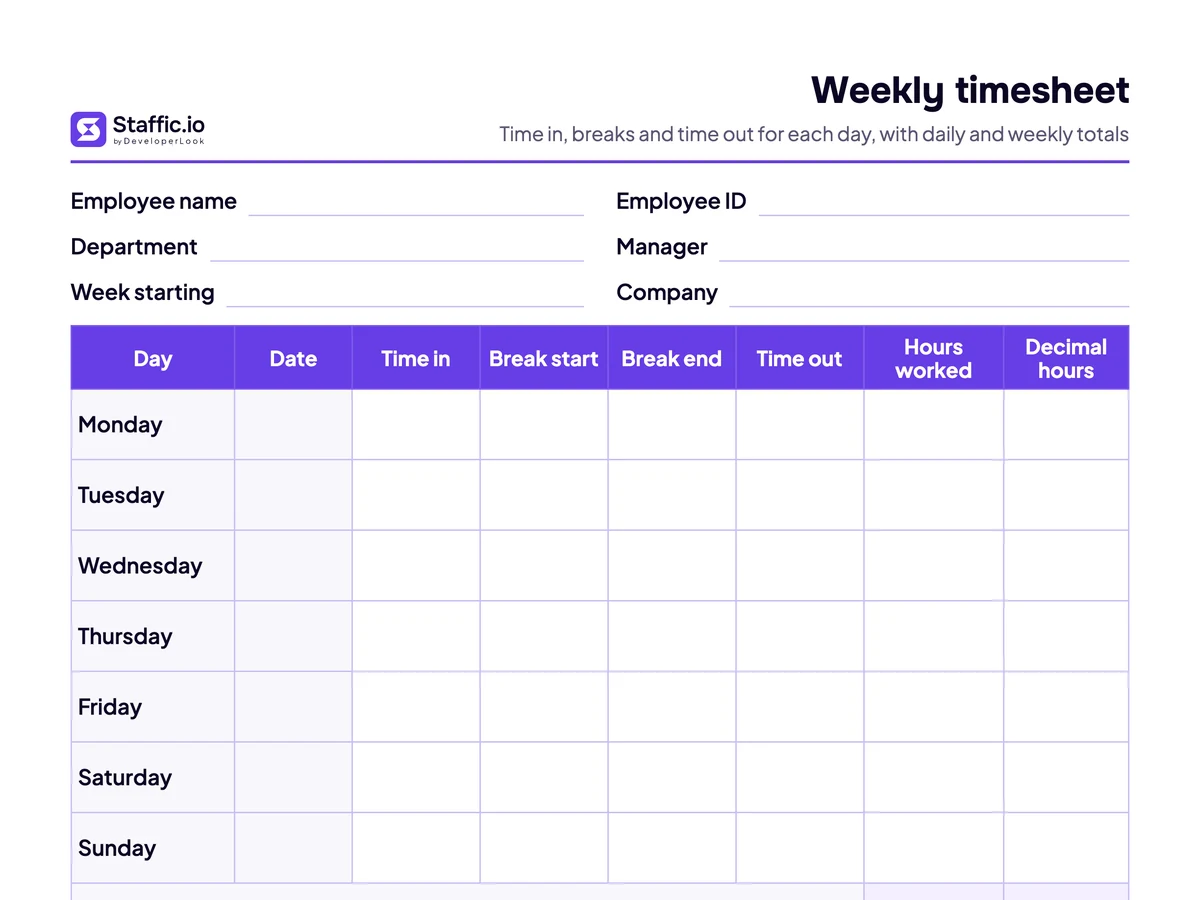The width and height of the screenshot is (1200, 900).
Task: Click the Friday Break start cell
Action: [544, 707]
